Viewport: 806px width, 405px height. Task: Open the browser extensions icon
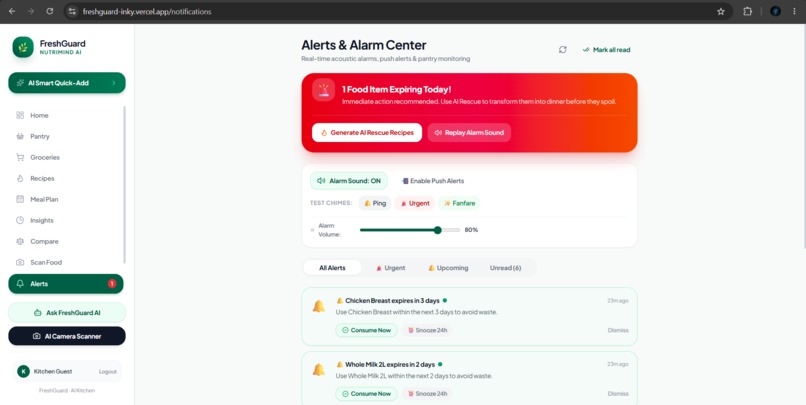[x=747, y=11]
